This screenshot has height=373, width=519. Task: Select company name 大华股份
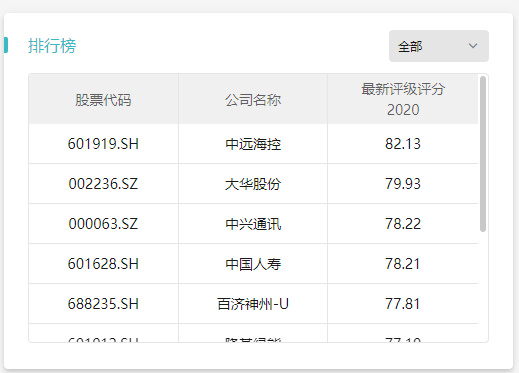tap(253, 184)
